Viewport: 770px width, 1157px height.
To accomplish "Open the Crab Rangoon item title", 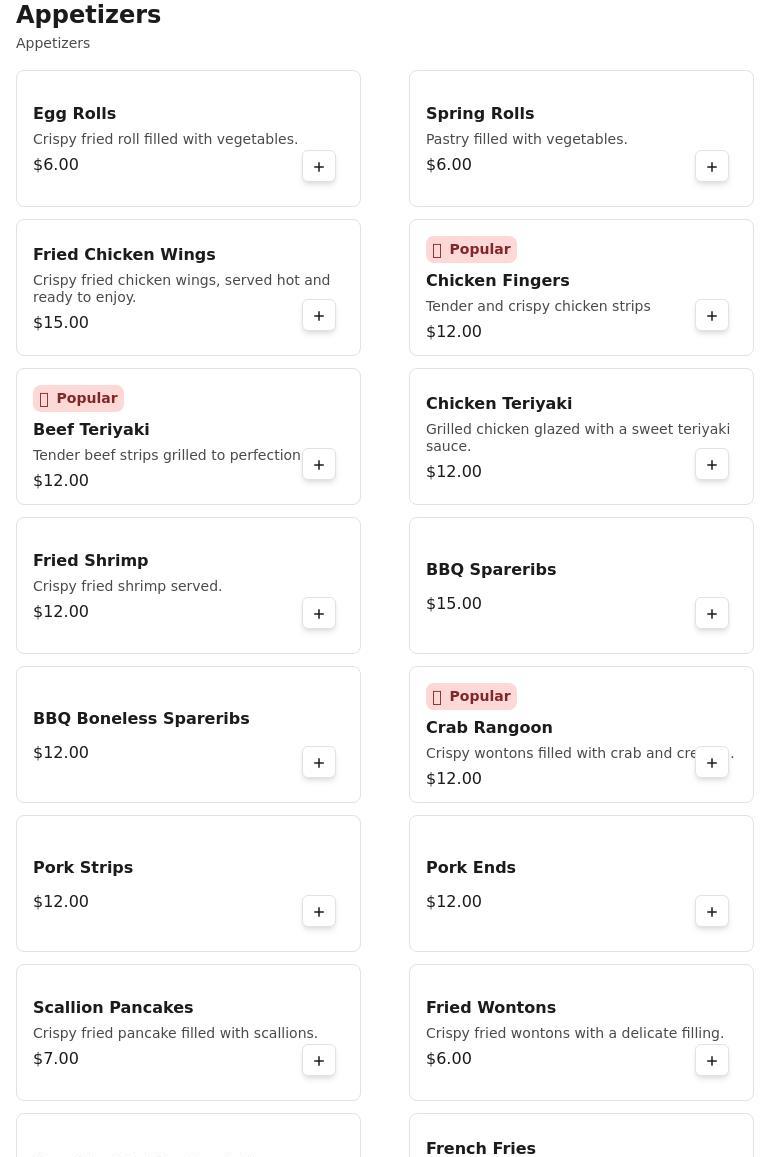I will point(489,727).
